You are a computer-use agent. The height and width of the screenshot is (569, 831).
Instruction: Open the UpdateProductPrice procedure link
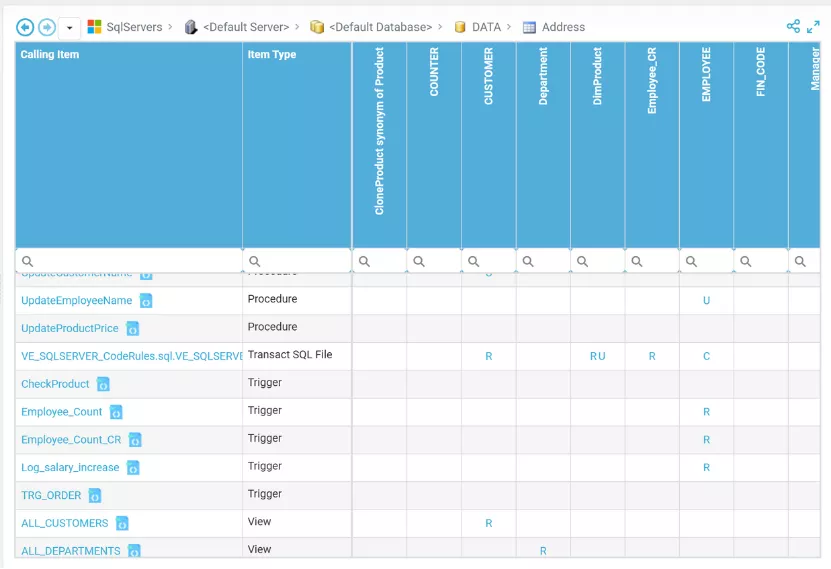(x=70, y=328)
